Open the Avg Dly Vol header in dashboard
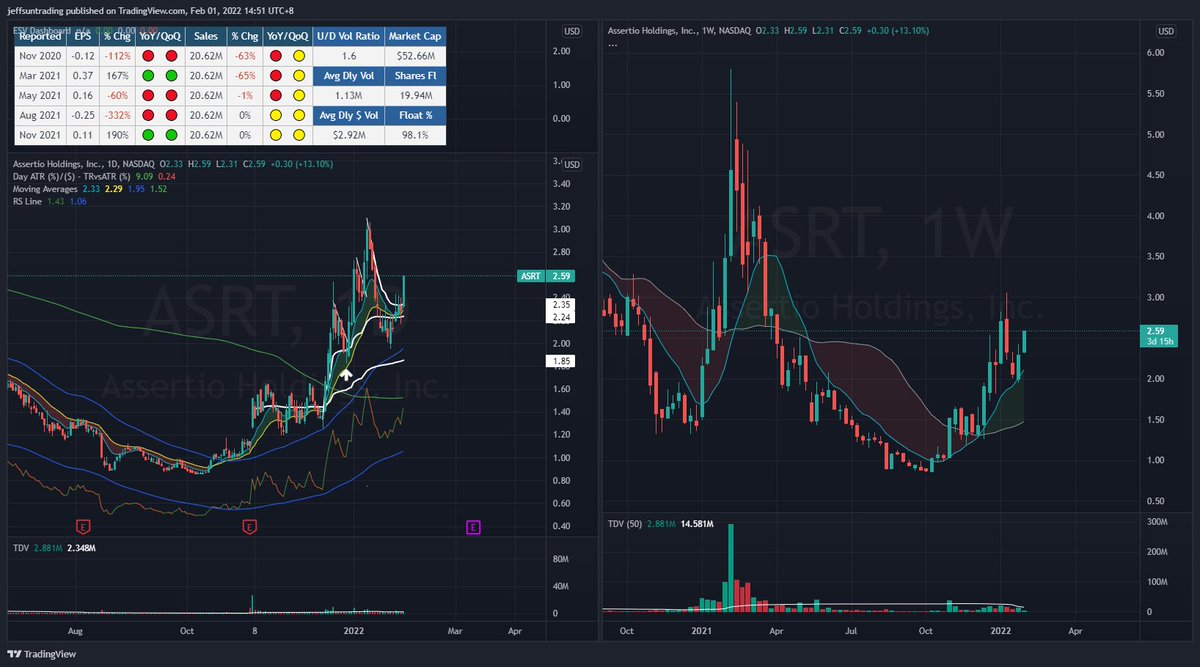This screenshot has height=667, width=1200. coord(347,75)
